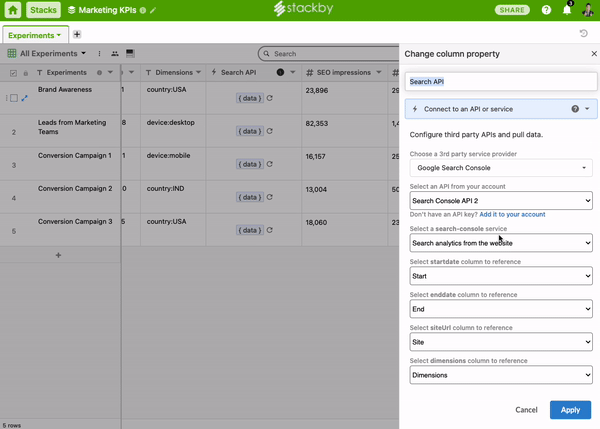Open the user profile avatar
Image resolution: width=600 pixels, height=429 pixels.
tap(587, 10)
